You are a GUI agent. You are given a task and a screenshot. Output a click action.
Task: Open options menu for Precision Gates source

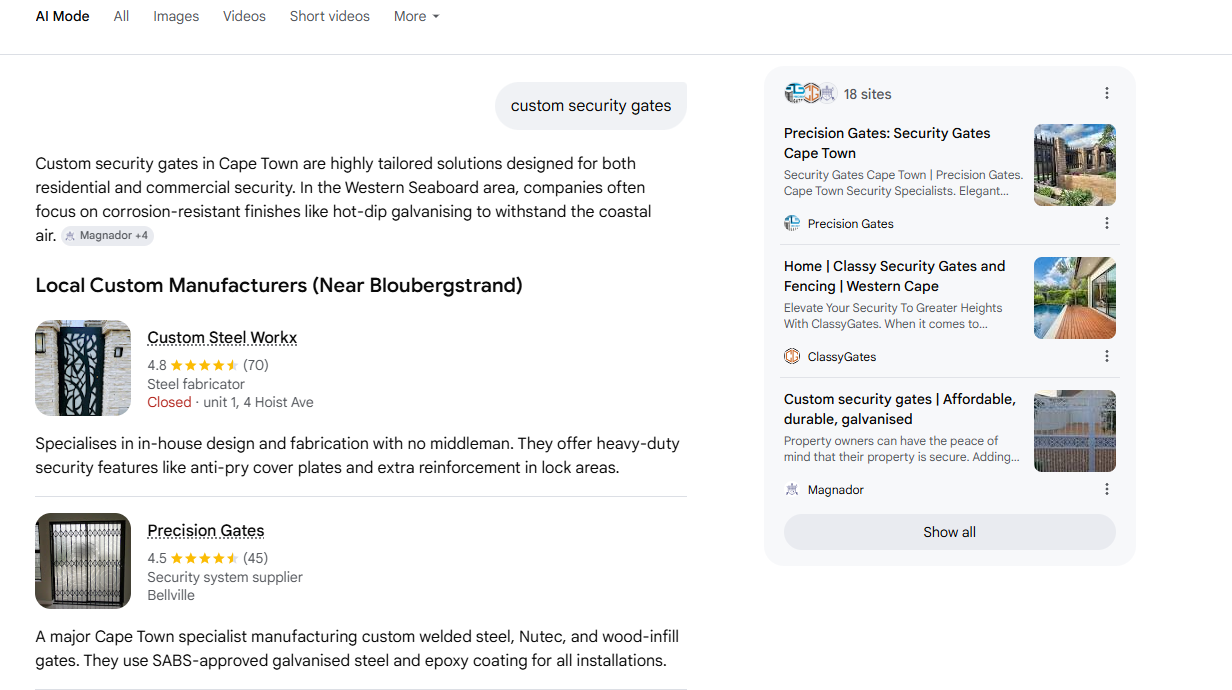1106,223
